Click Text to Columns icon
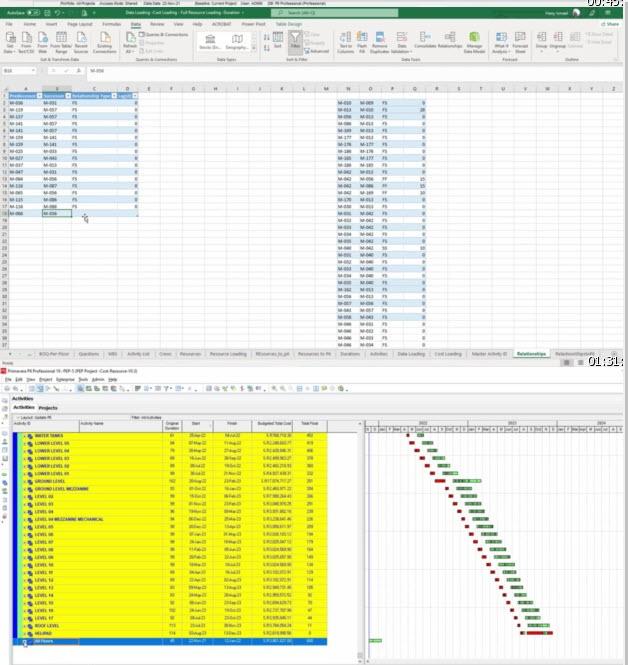This screenshot has height=665, width=628. [x=346, y=42]
